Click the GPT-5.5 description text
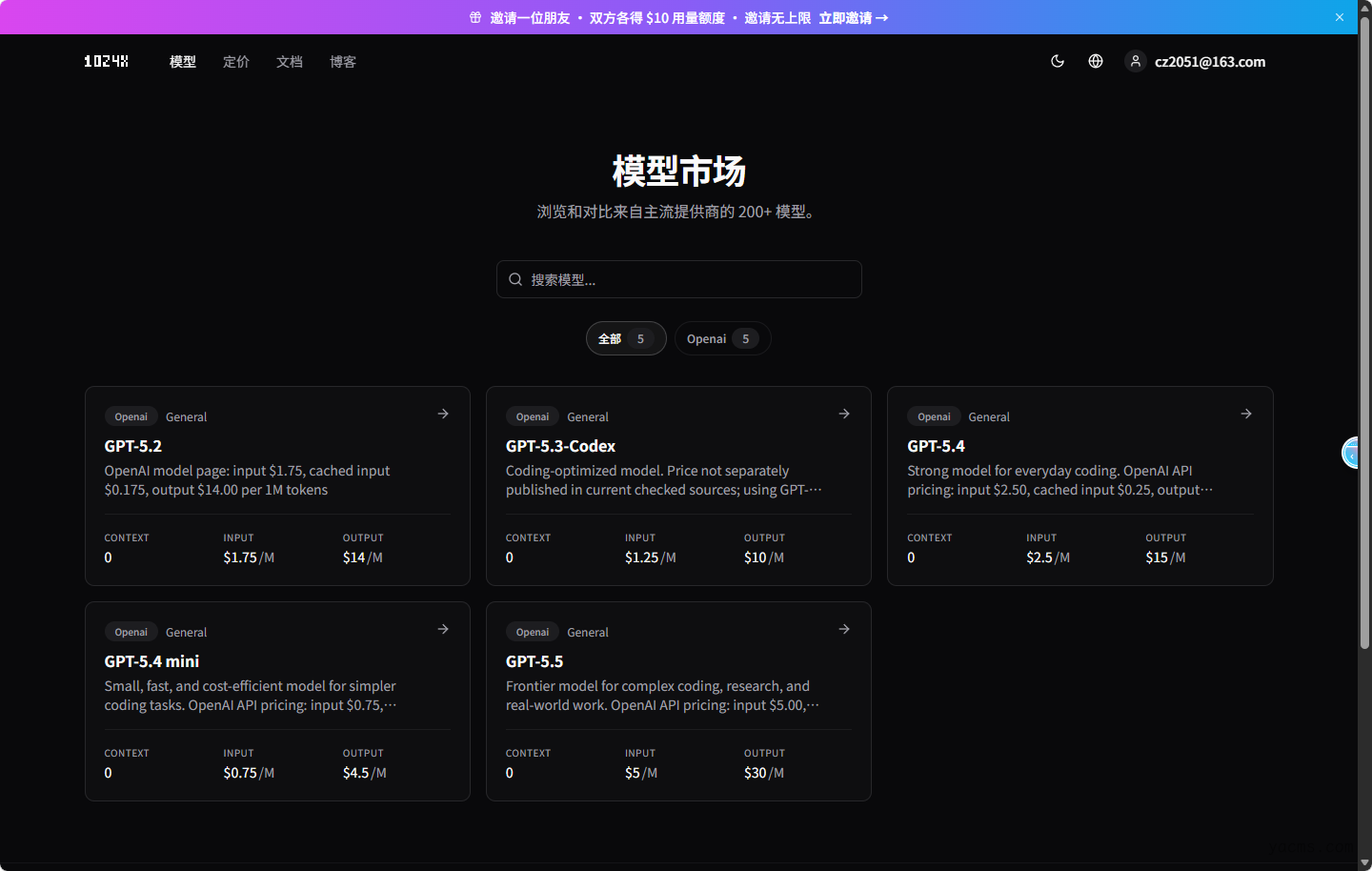The width and height of the screenshot is (1372, 871). tap(662, 696)
